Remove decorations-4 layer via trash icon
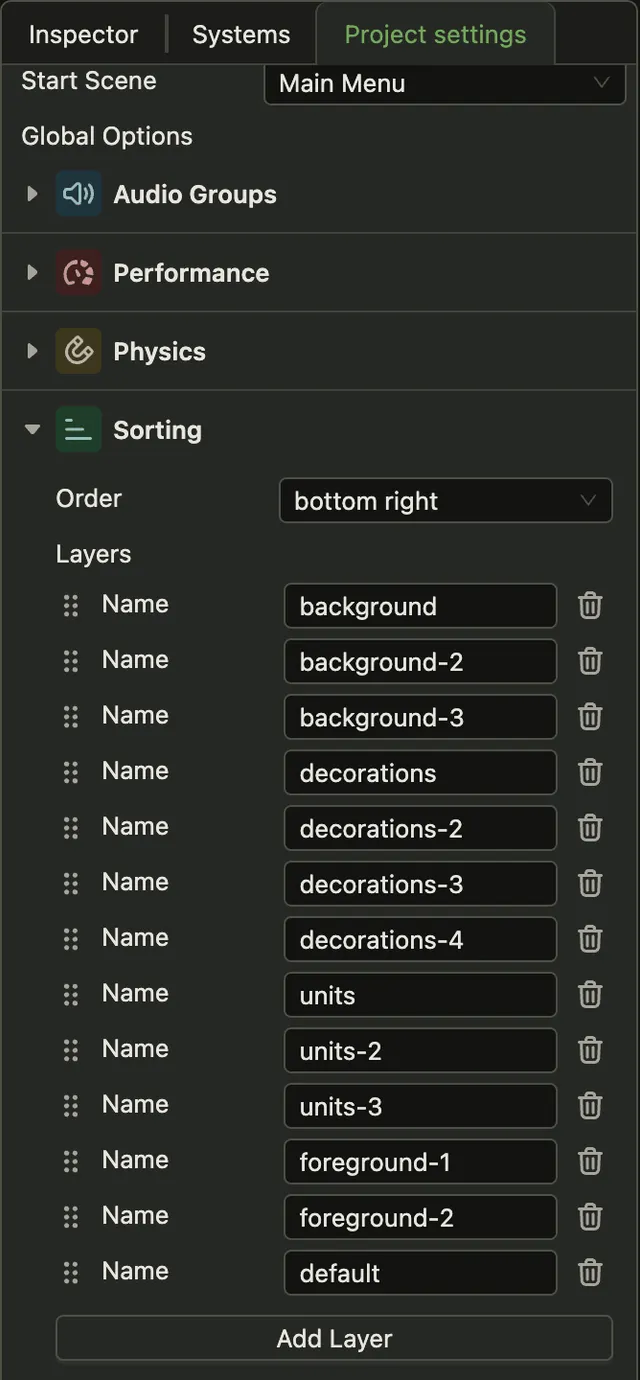The image size is (640, 1380). pos(590,939)
